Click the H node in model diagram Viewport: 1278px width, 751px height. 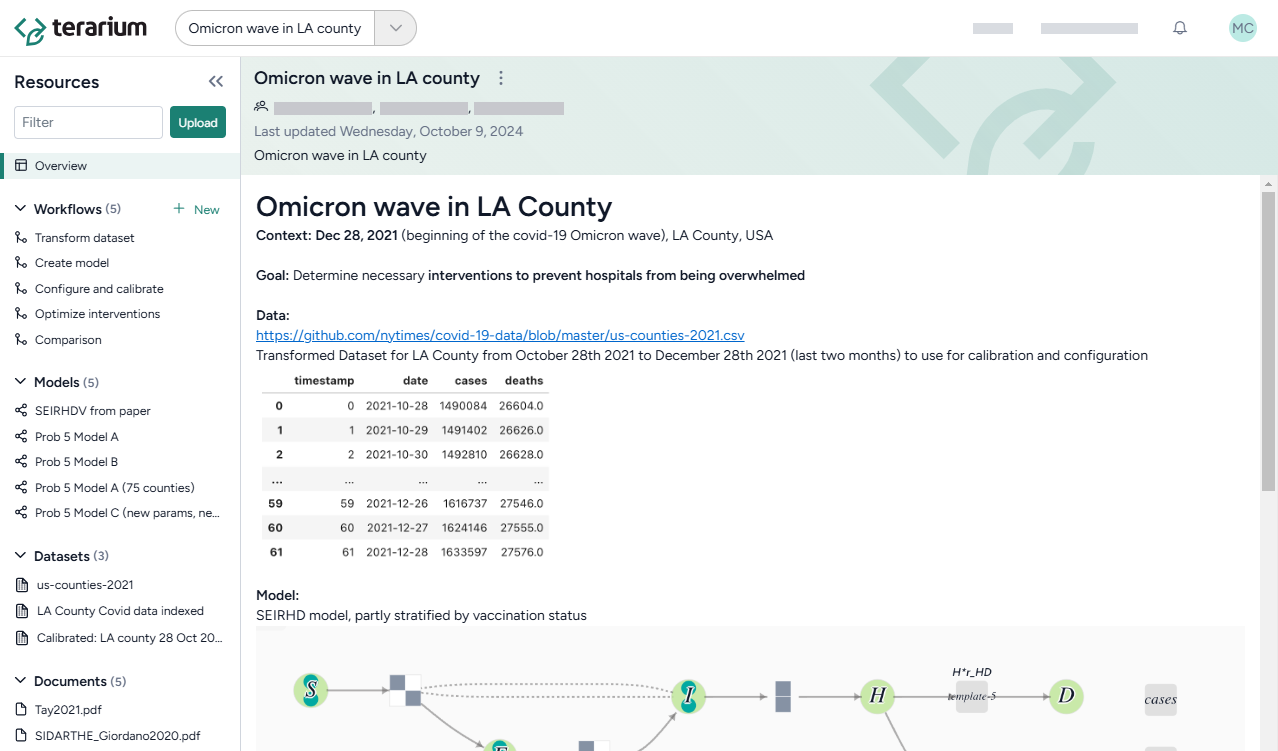(876, 696)
